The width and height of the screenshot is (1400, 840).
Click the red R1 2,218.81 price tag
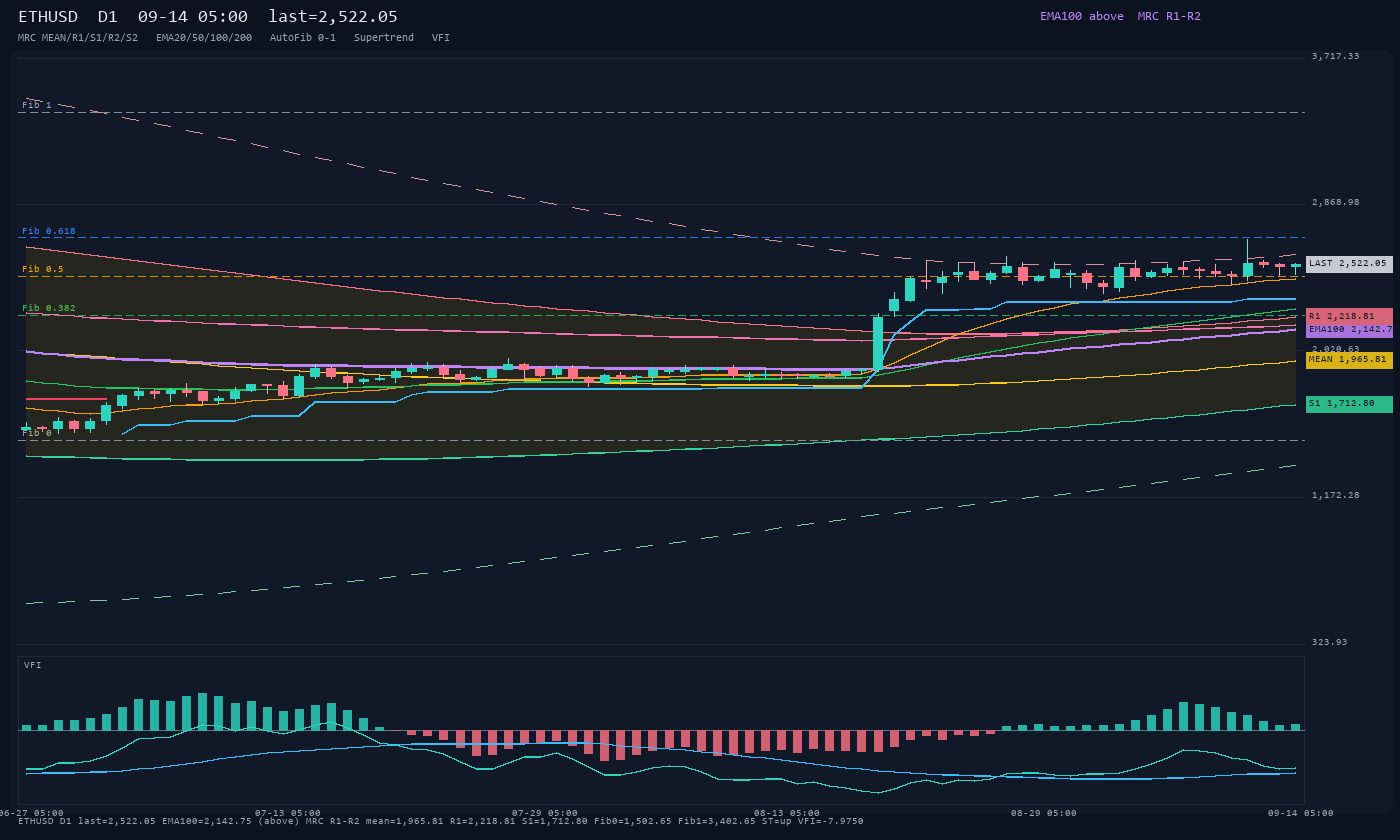point(1349,316)
